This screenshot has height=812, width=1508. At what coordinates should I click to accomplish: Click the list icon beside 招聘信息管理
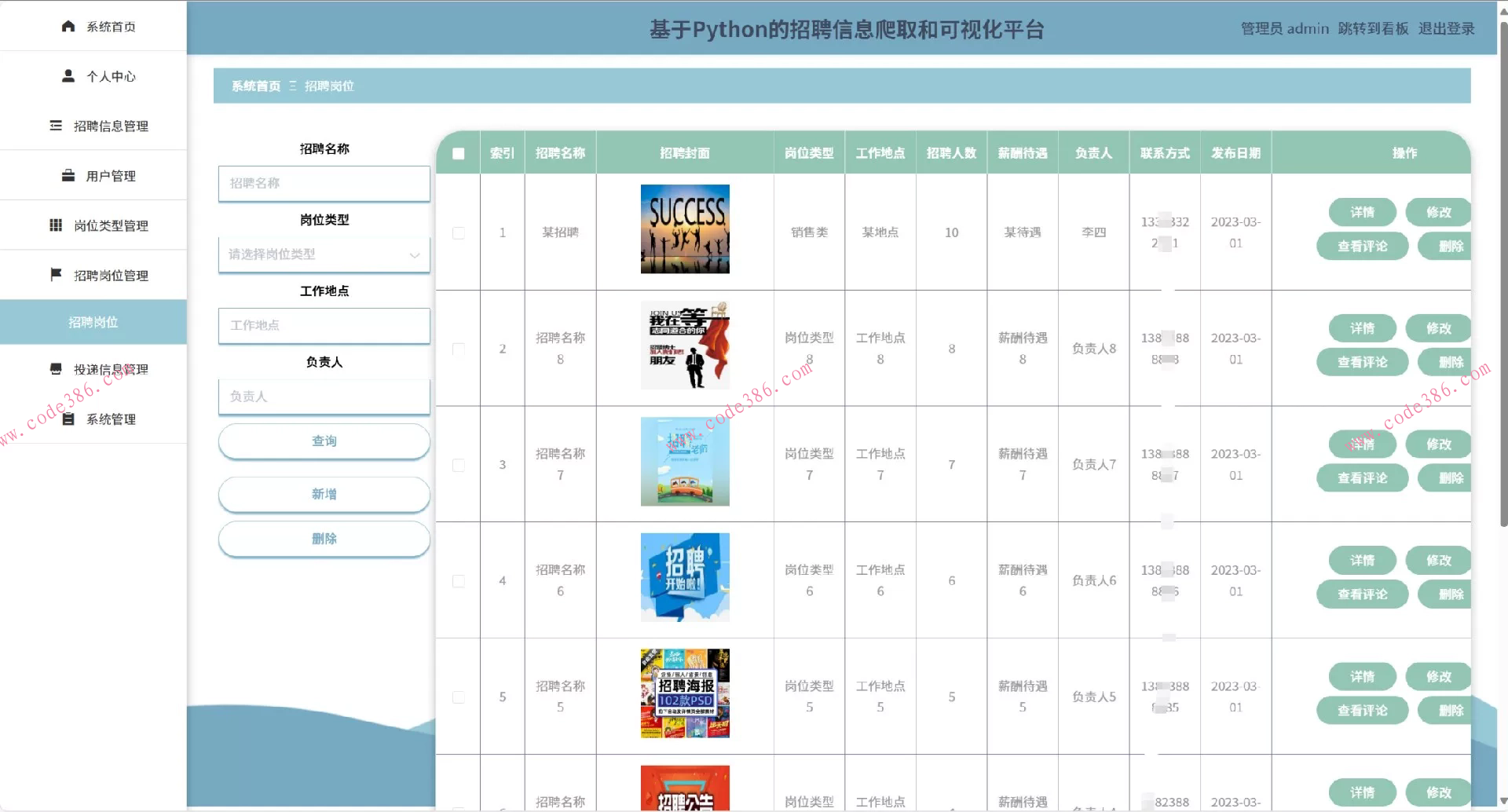coord(56,126)
